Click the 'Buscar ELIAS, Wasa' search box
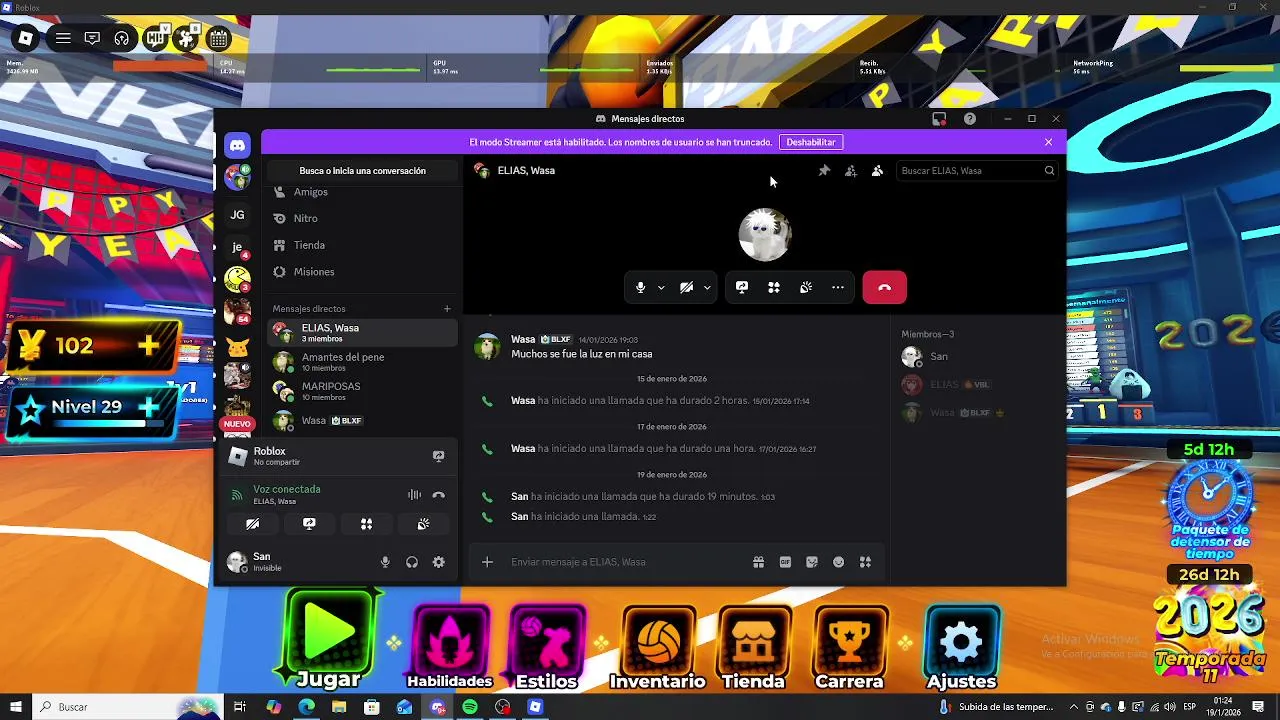The height and width of the screenshot is (720, 1280). point(976,171)
